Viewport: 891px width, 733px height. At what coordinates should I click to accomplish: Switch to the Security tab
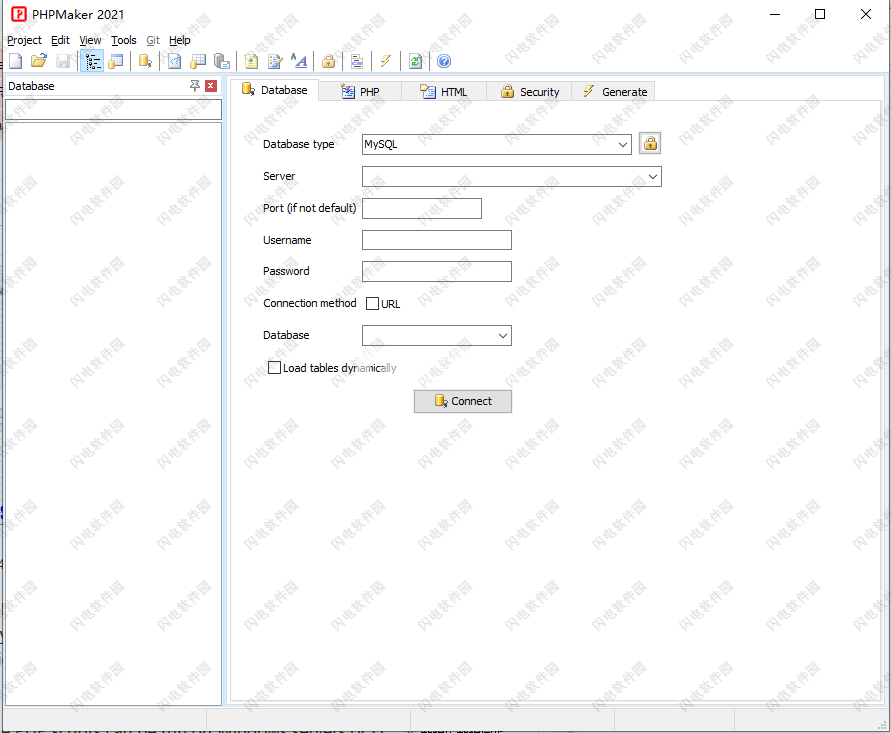click(530, 91)
